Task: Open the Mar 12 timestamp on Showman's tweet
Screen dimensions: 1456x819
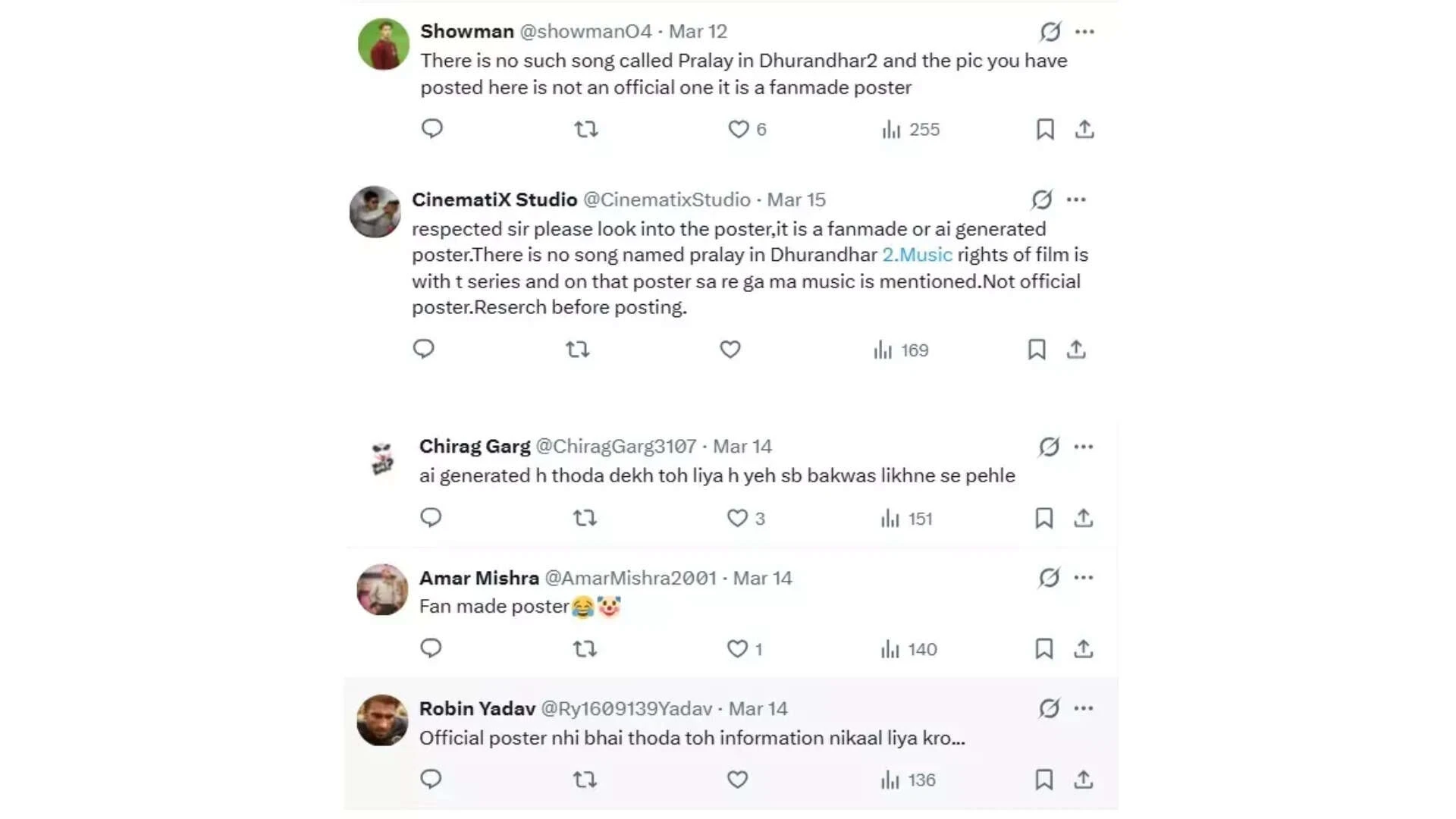Action: (x=698, y=32)
